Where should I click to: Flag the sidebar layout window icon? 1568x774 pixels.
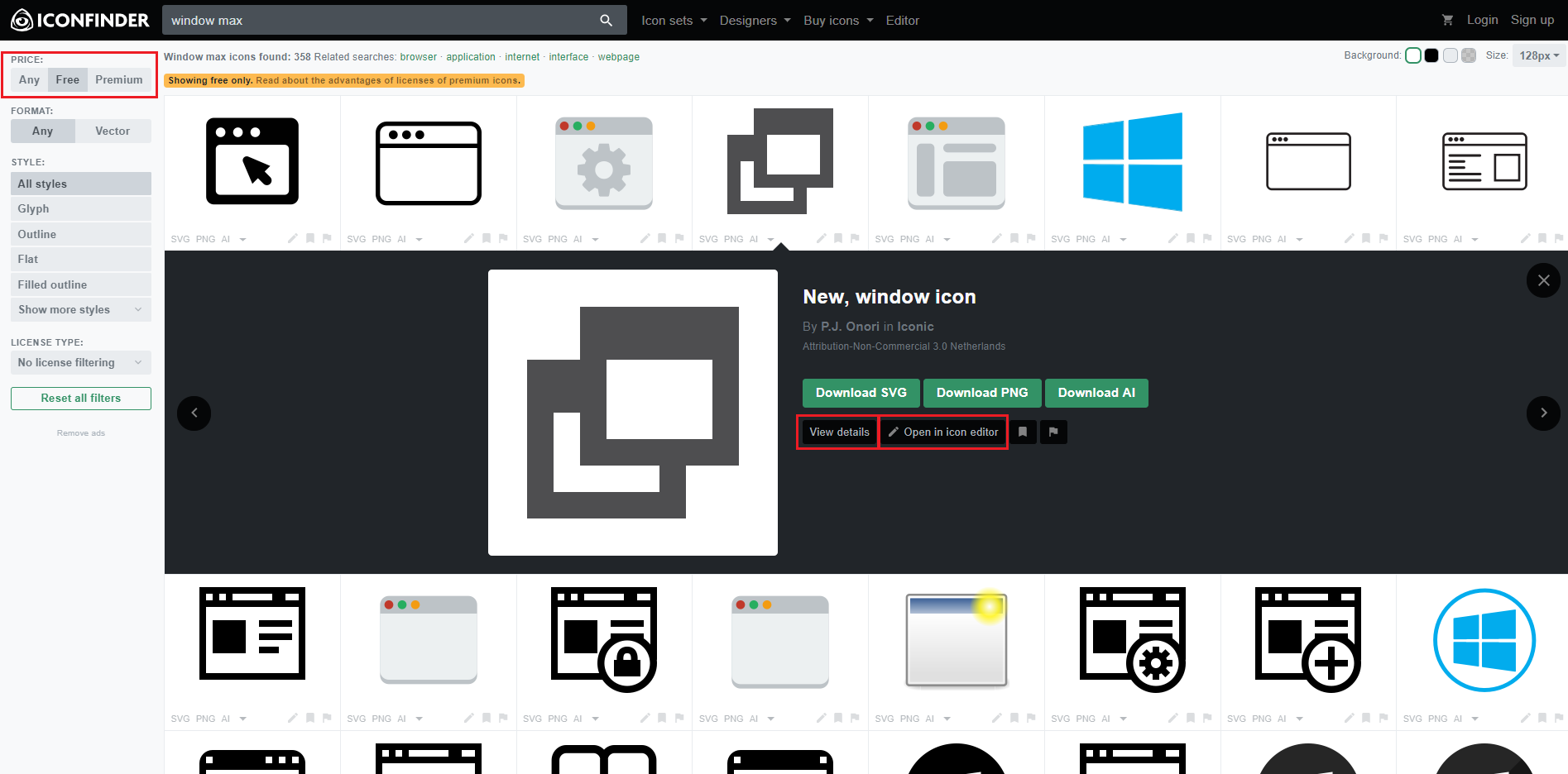[x=1031, y=238]
